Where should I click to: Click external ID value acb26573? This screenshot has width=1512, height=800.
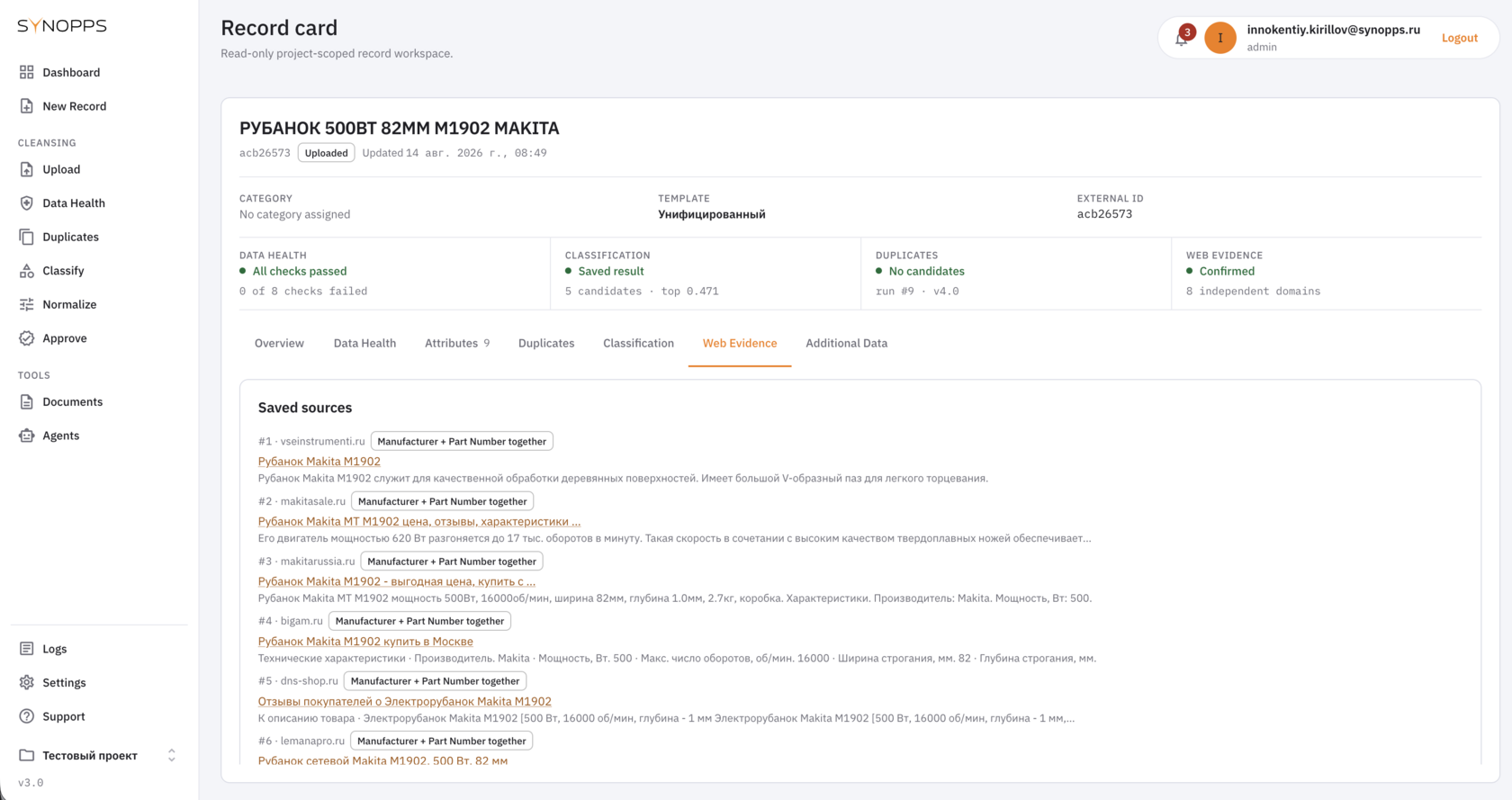click(1104, 214)
